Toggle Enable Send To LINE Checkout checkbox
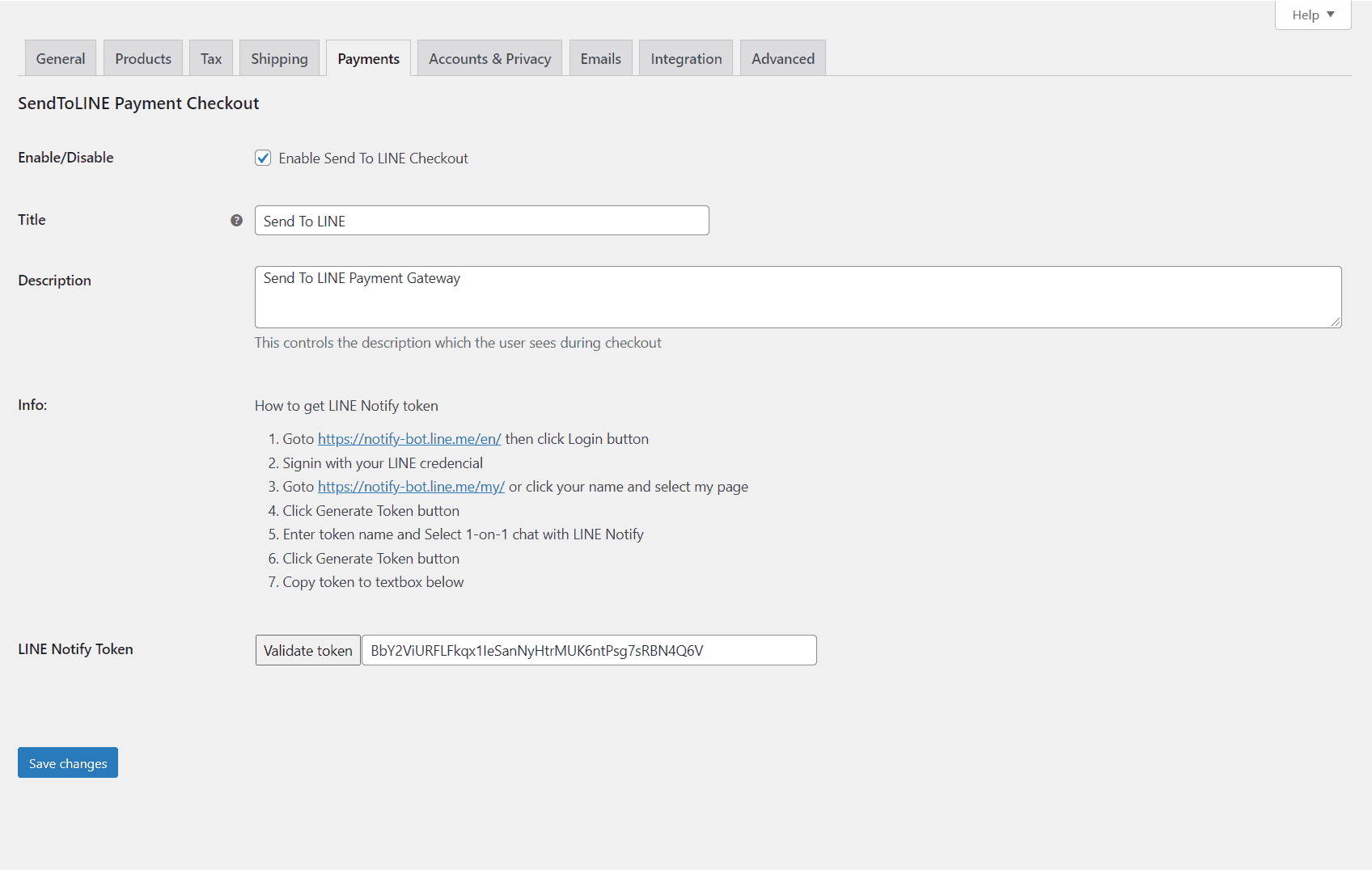This screenshot has height=870, width=1372. pyautogui.click(x=263, y=158)
